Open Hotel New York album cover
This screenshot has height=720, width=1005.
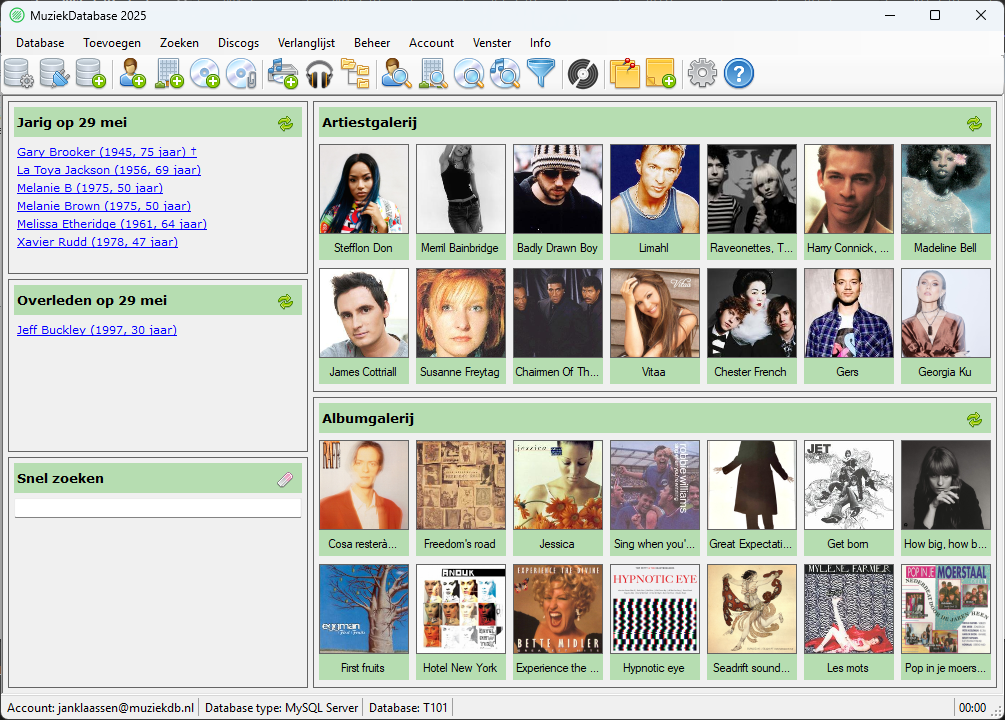click(461, 609)
